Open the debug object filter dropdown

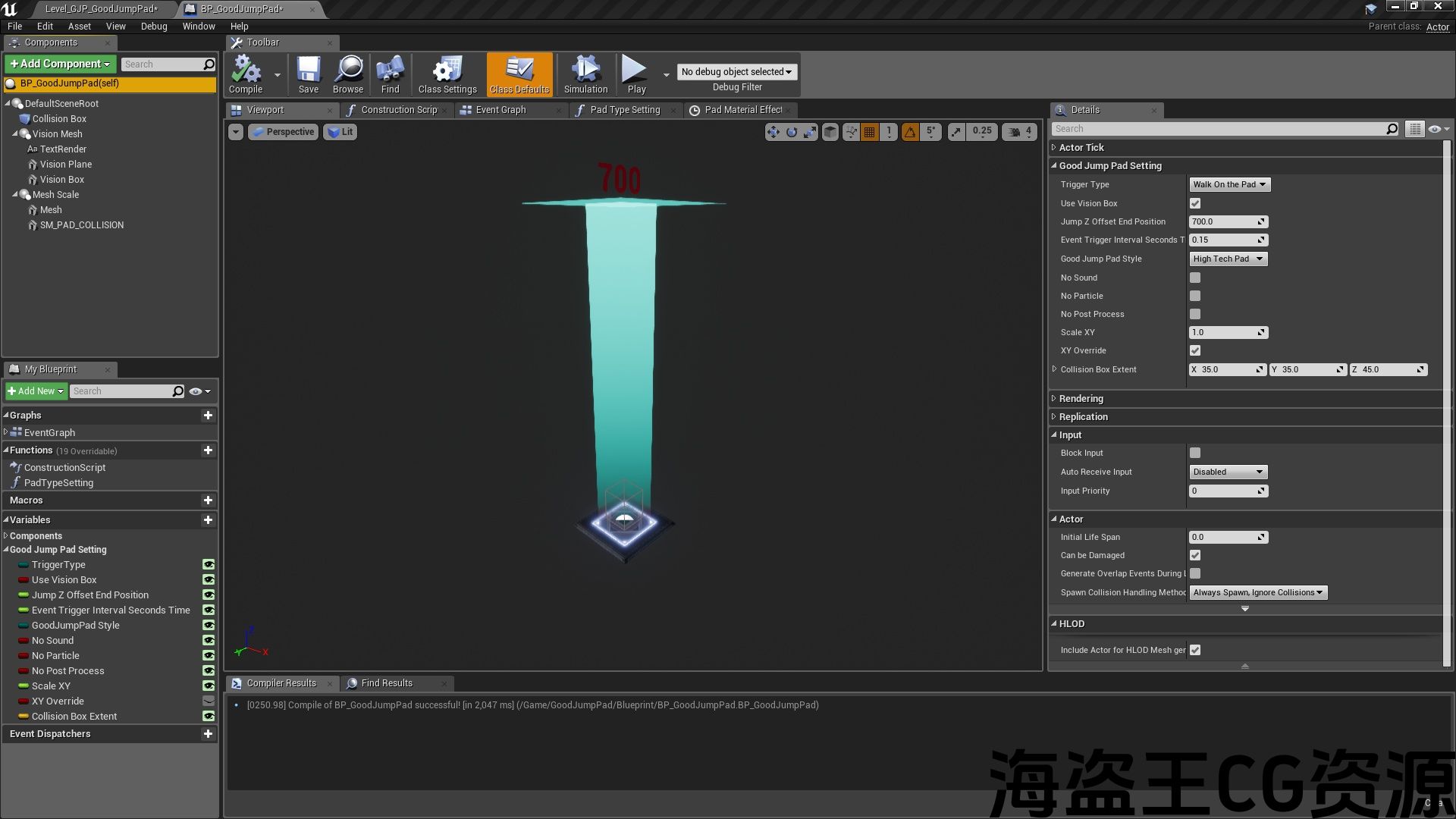point(736,72)
